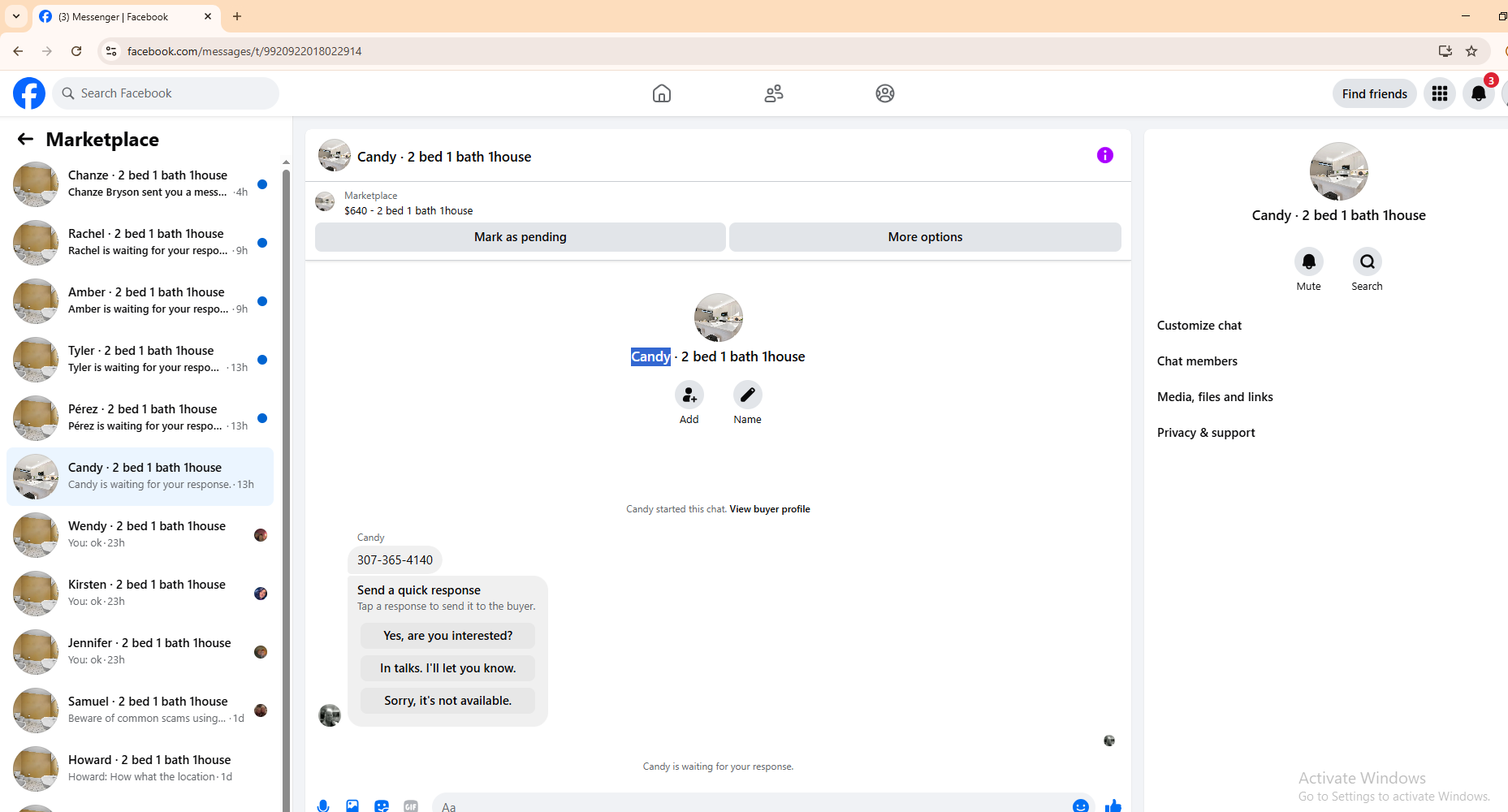Open Kirsten's conversation
Image resolution: width=1508 pixels, height=812 pixels.
[x=140, y=594]
